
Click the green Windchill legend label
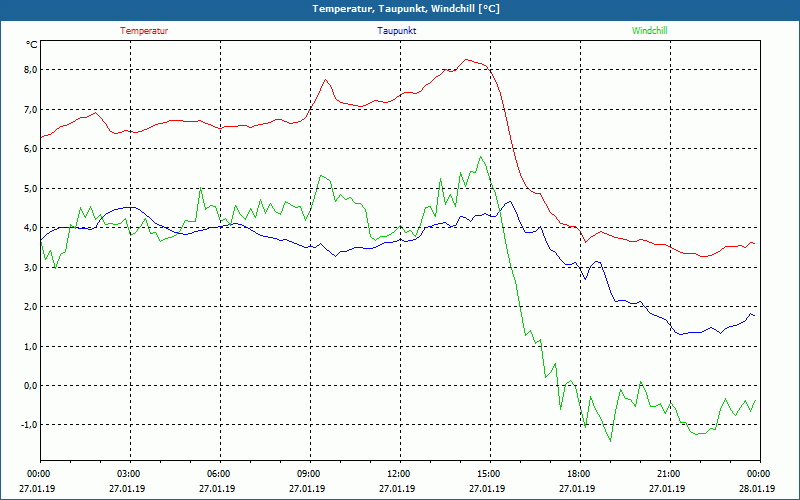[x=649, y=31]
